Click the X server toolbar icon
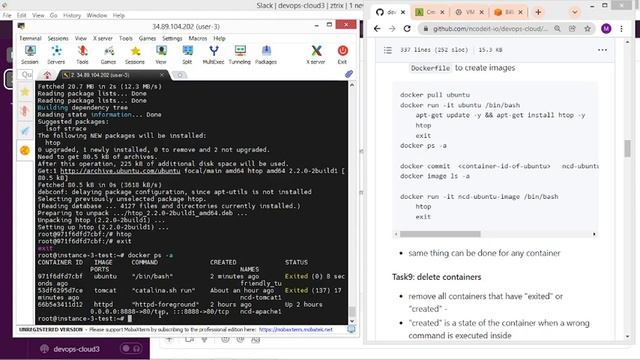This screenshot has width=640, height=360. [x=316, y=55]
